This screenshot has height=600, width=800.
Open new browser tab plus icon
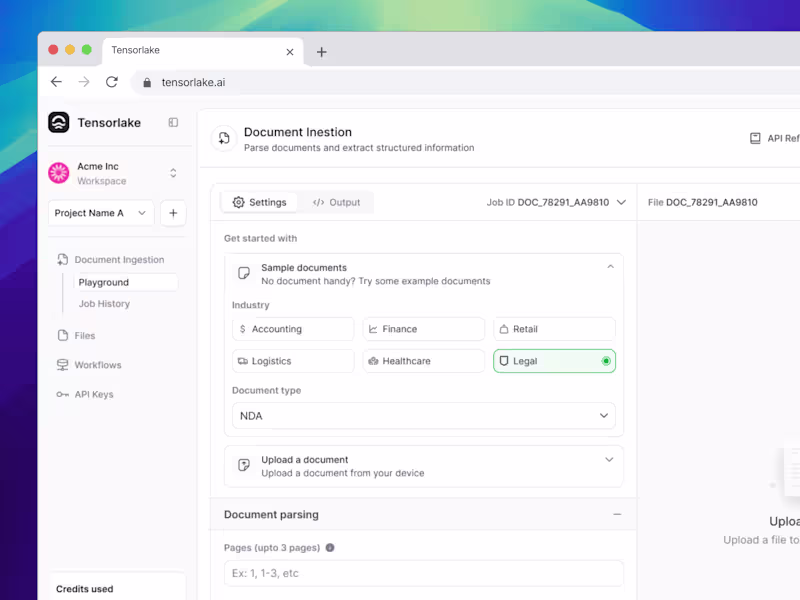pos(321,52)
